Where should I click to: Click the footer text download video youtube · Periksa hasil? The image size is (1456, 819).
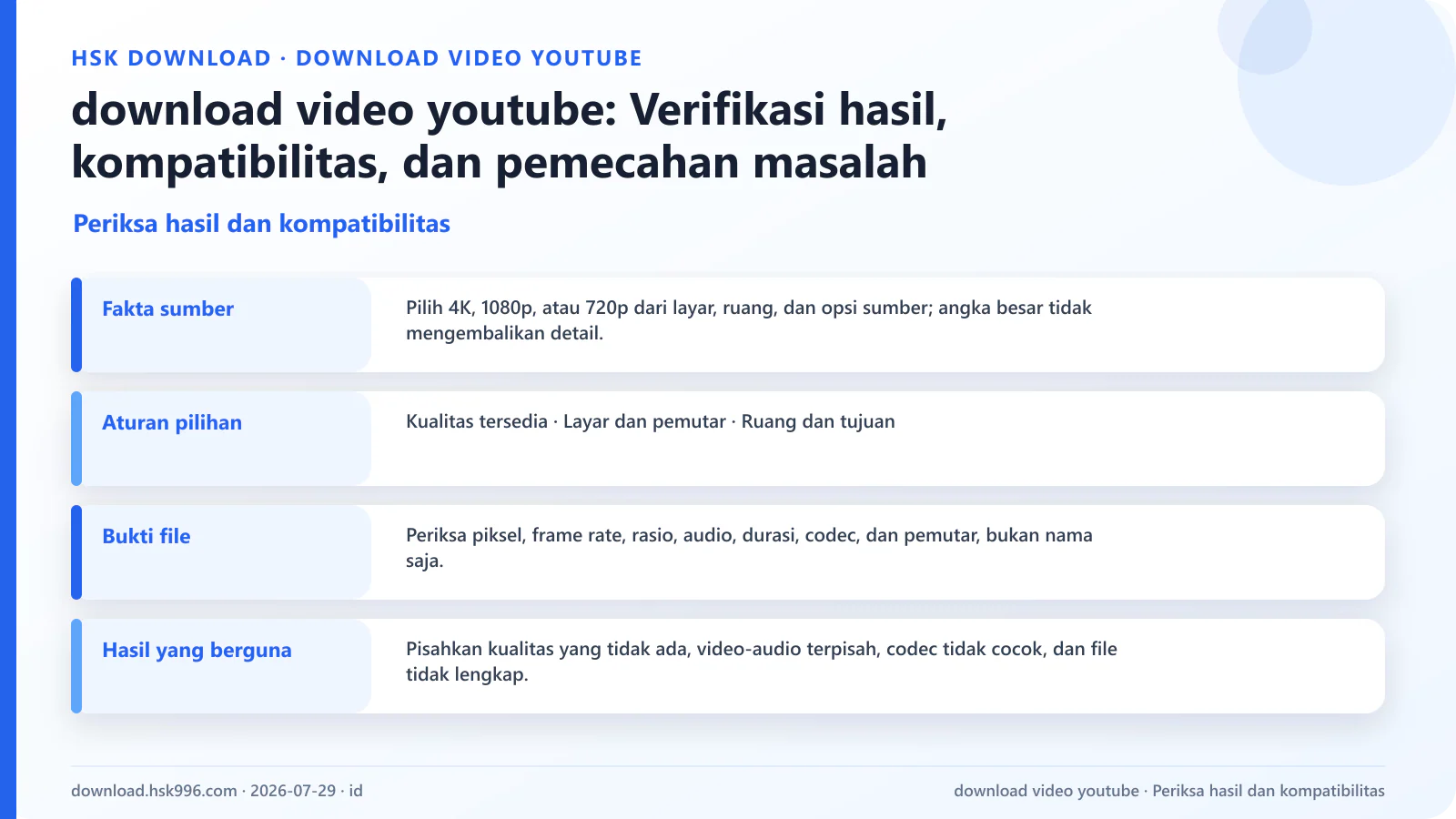pyautogui.click(x=1169, y=791)
